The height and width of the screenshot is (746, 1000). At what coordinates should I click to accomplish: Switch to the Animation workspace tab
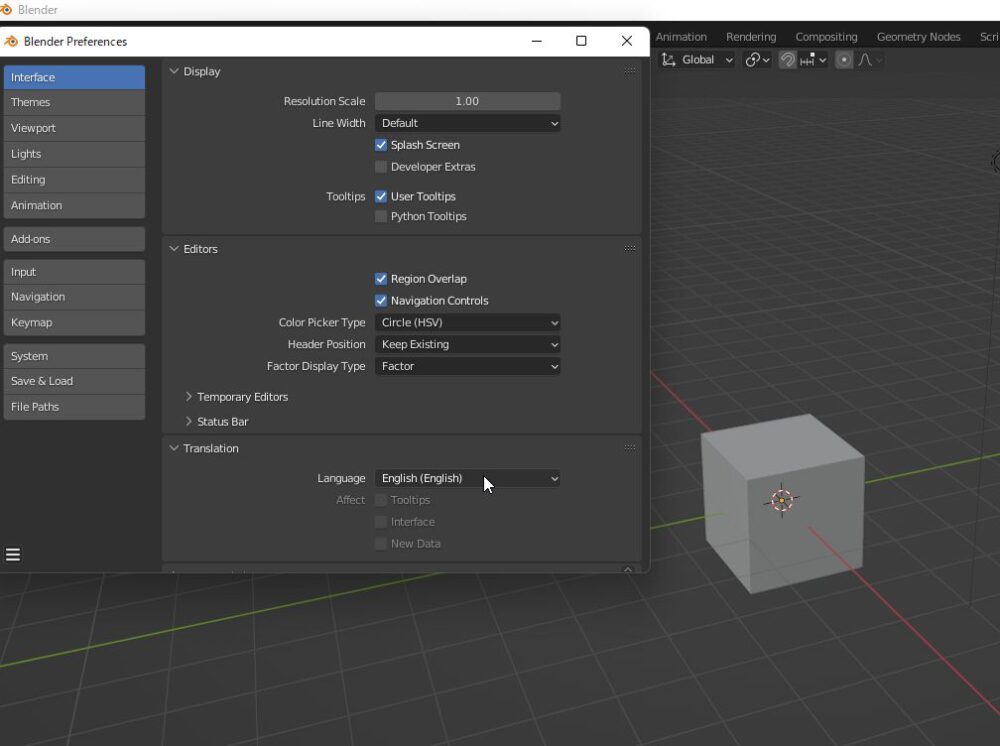pyautogui.click(x=680, y=37)
